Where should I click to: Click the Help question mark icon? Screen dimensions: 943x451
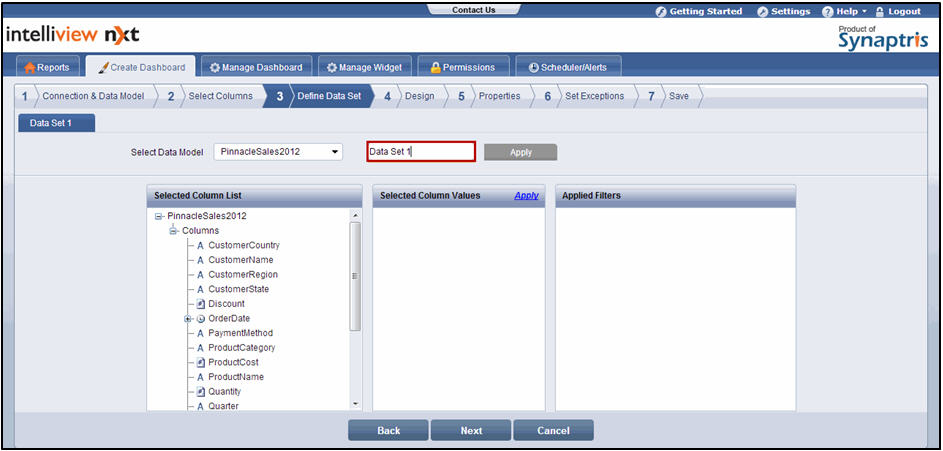point(828,11)
